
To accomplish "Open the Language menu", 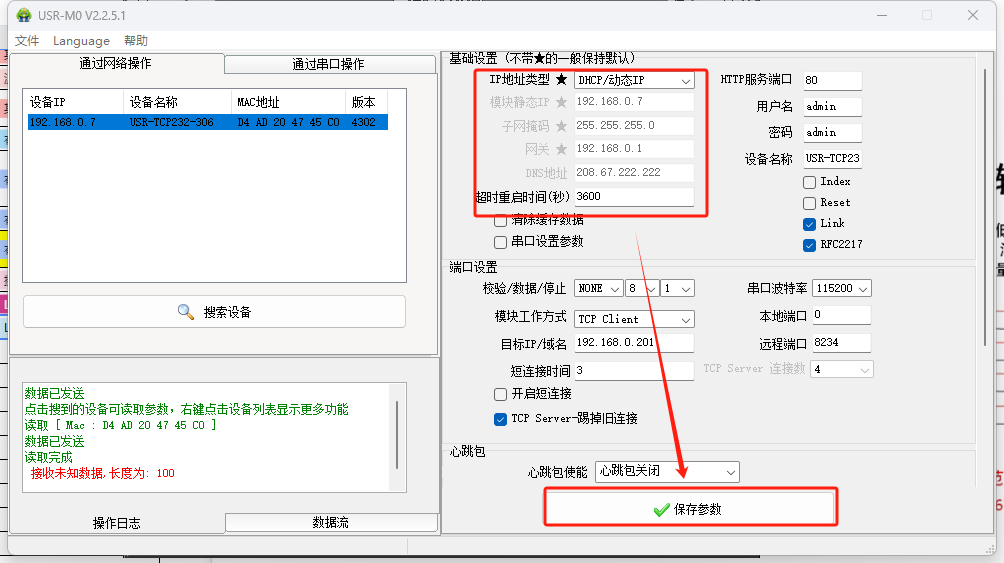I will [81, 41].
